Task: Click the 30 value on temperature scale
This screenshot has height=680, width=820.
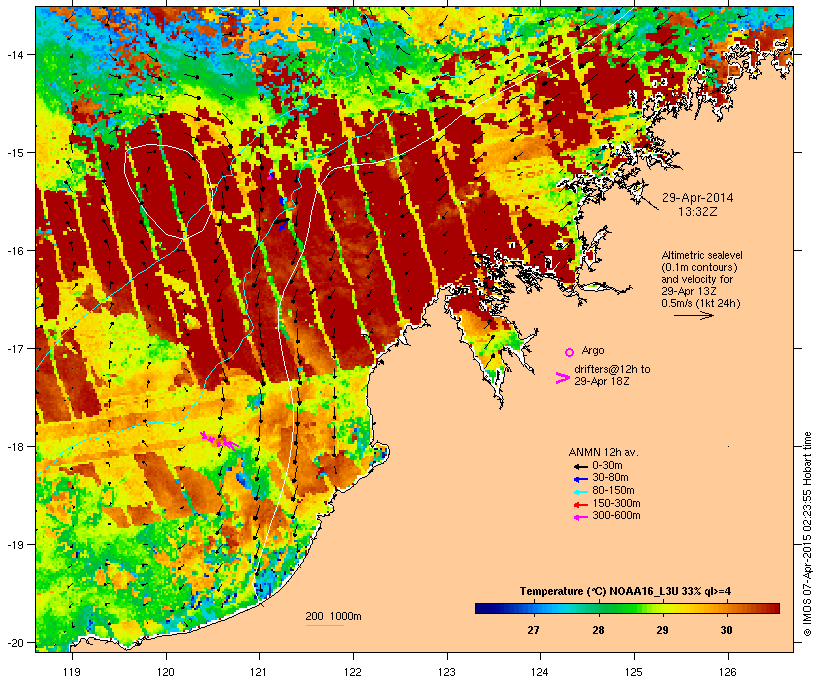Action: 726,630
